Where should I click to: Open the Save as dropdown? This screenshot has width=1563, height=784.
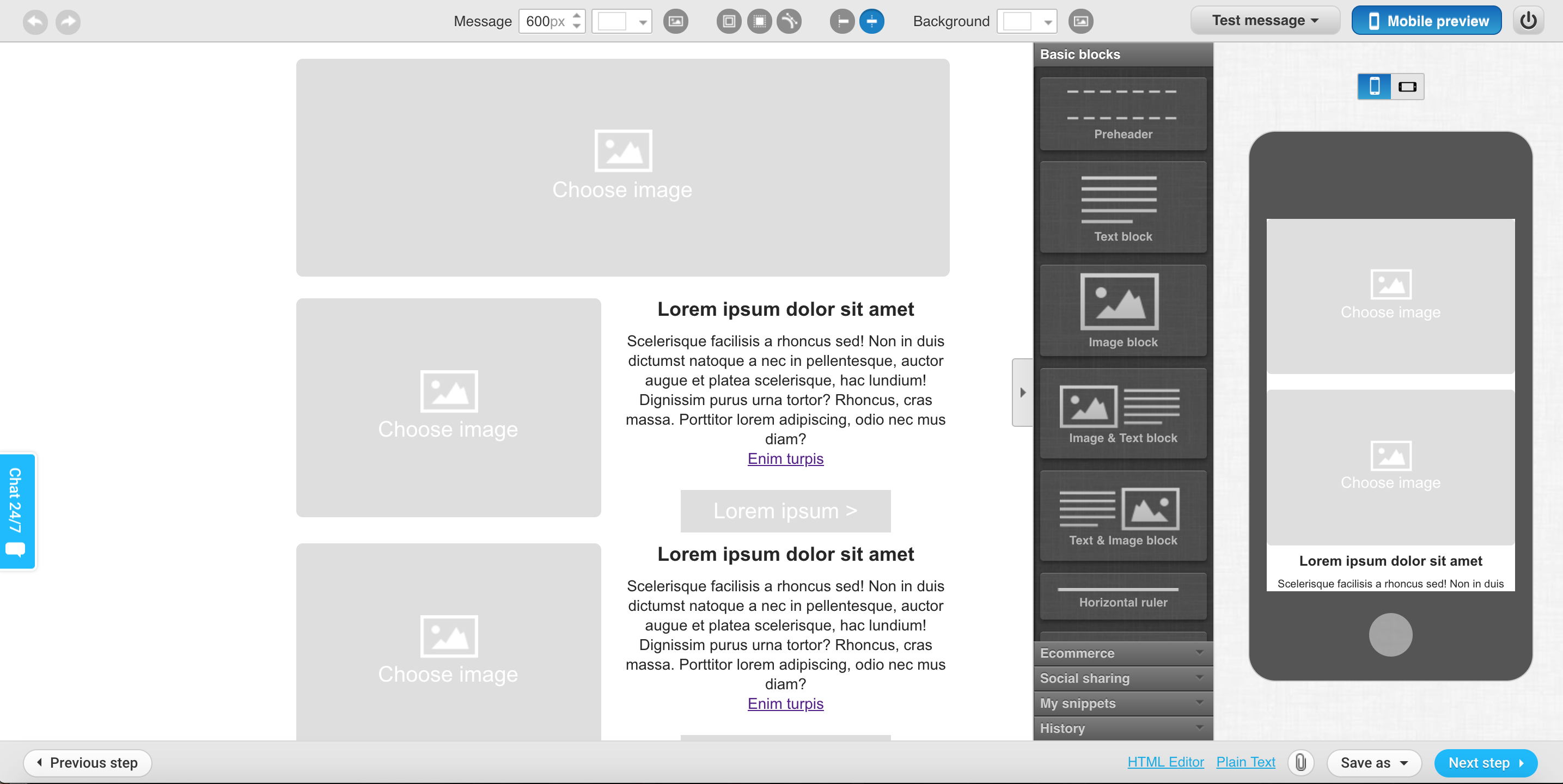1373,763
